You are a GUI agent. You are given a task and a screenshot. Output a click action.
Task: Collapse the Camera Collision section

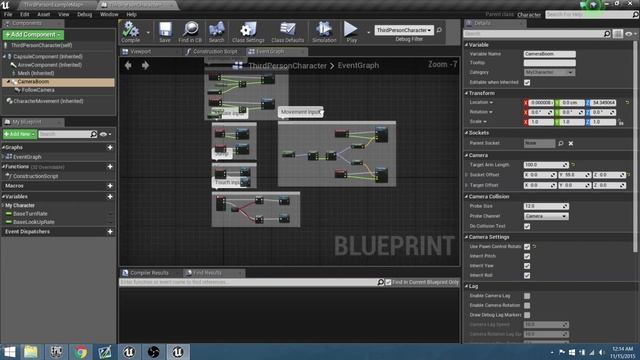click(467, 196)
